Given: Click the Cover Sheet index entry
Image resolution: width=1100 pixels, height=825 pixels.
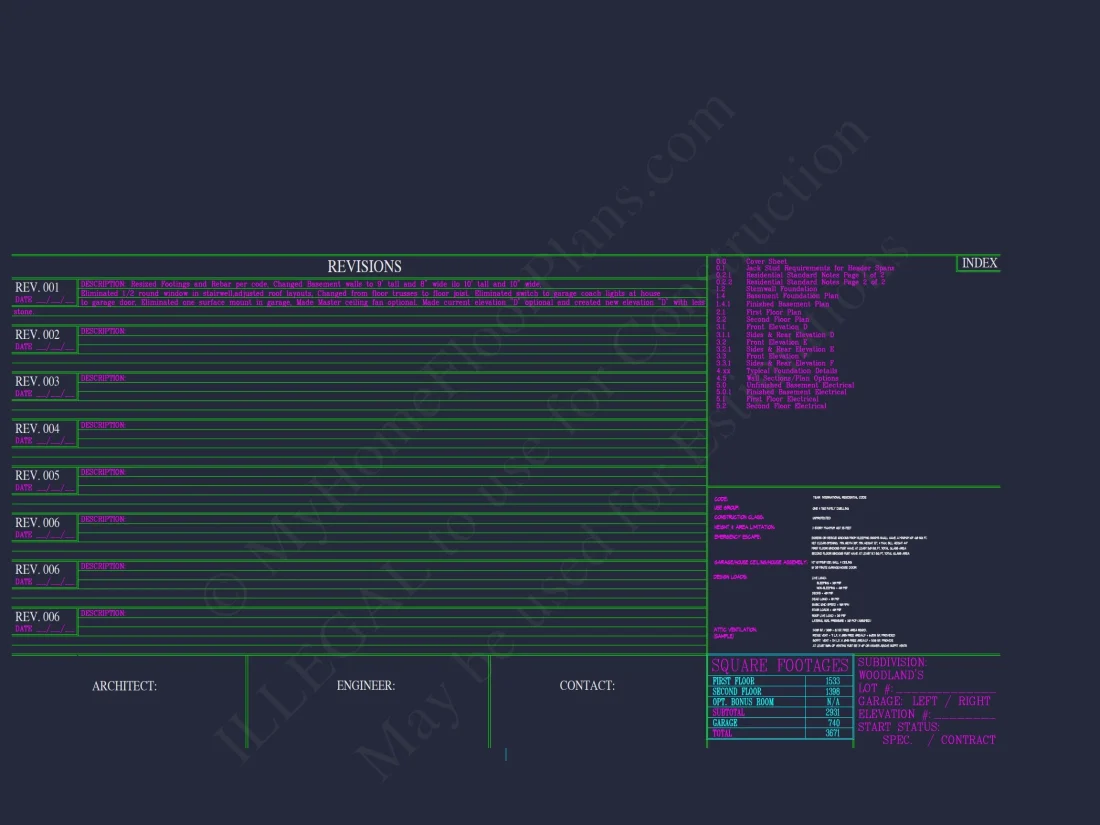Looking at the screenshot, I should 766,262.
